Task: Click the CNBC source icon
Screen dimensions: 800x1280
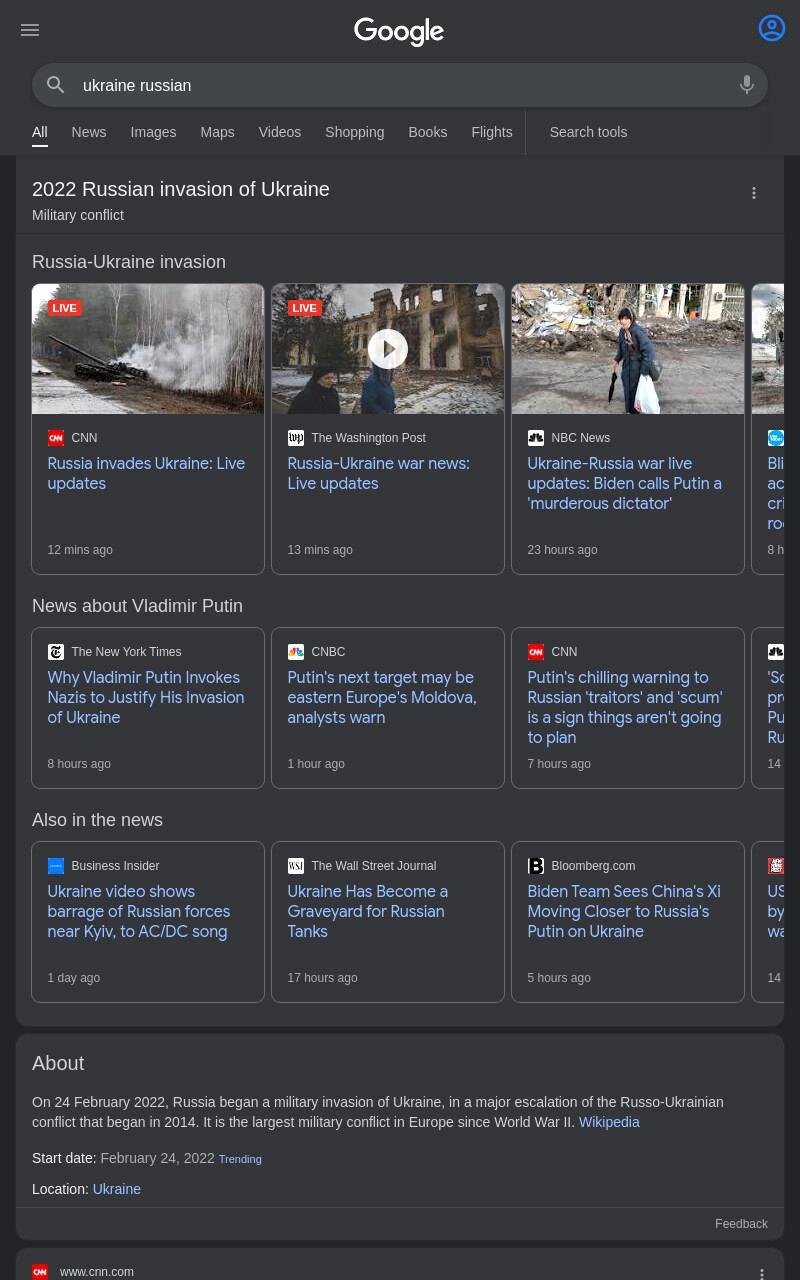Action: point(296,652)
